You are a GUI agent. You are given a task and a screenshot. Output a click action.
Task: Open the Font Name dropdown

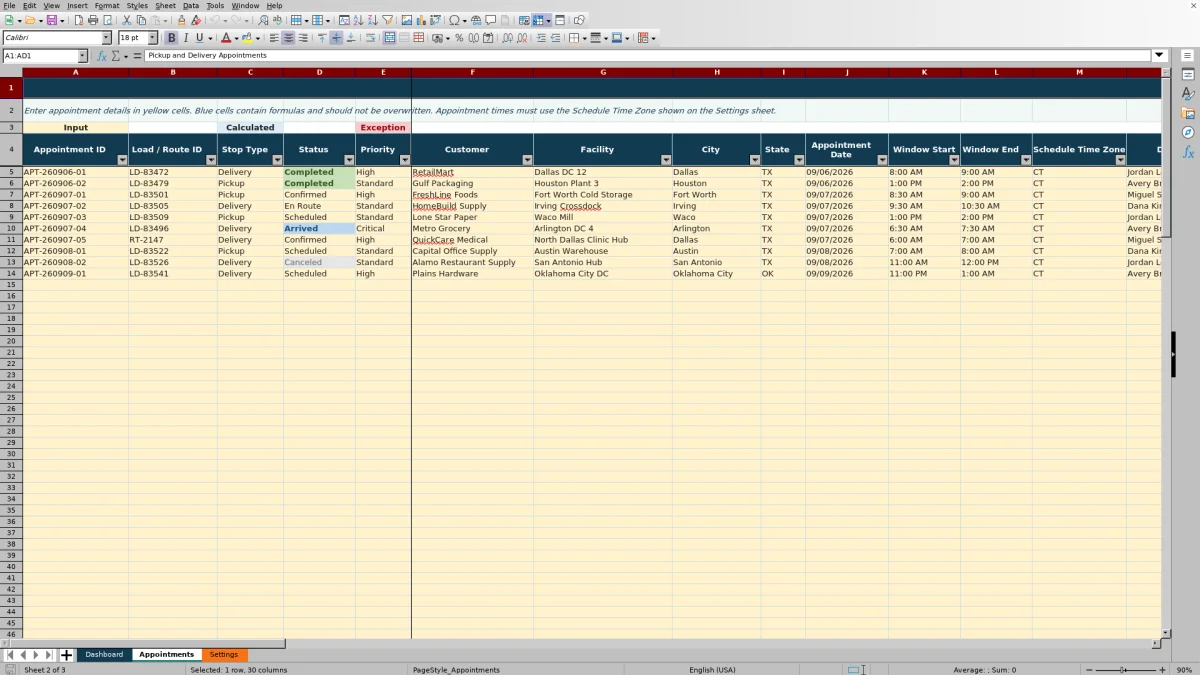coord(106,38)
